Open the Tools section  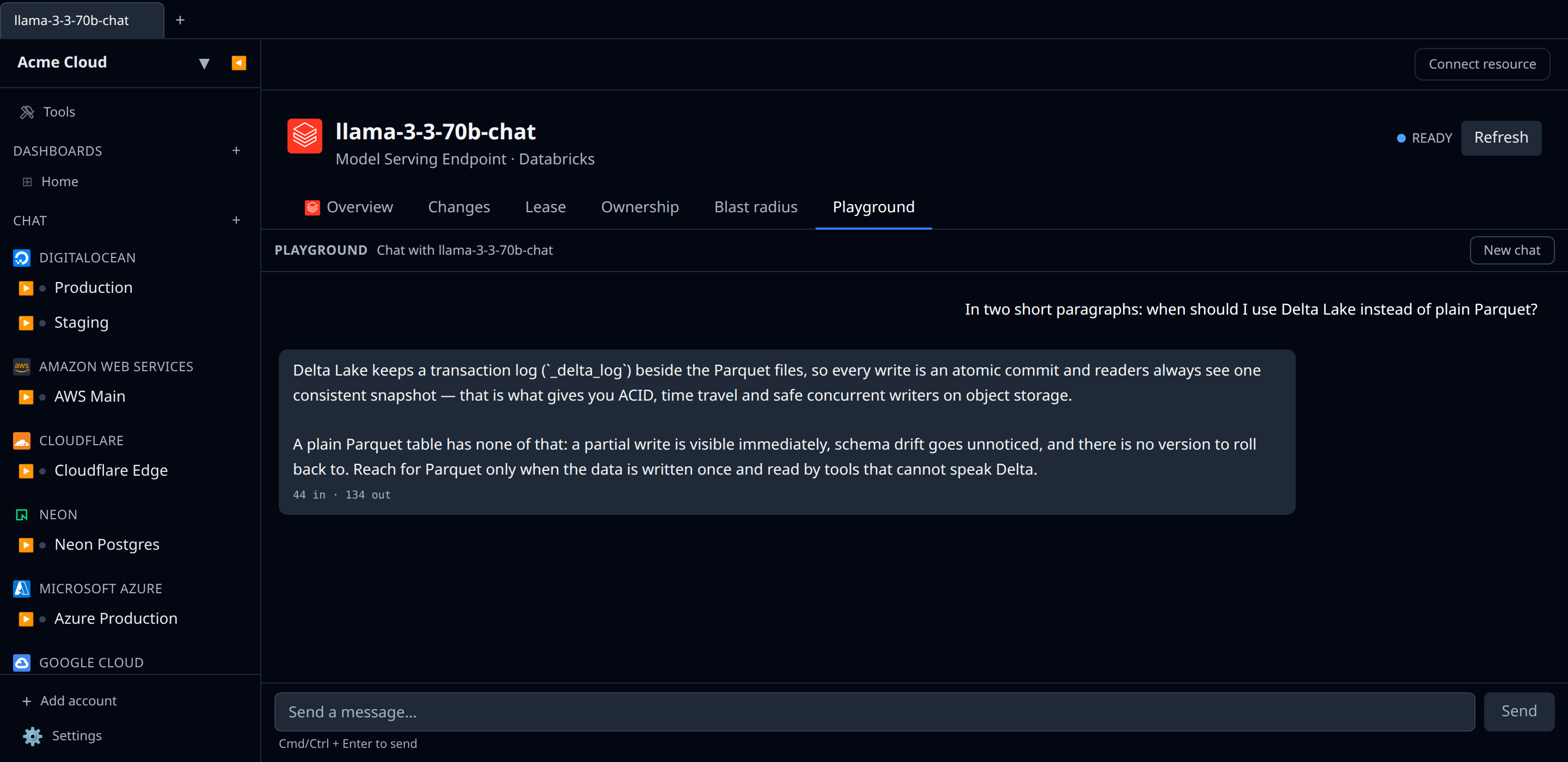point(59,112)
